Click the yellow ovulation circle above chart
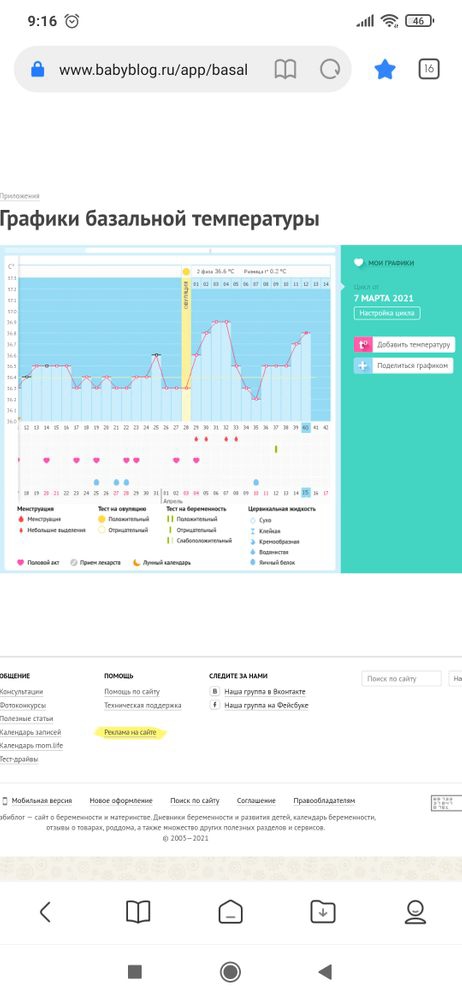The image size is (462, 1000). coord(186,272)
